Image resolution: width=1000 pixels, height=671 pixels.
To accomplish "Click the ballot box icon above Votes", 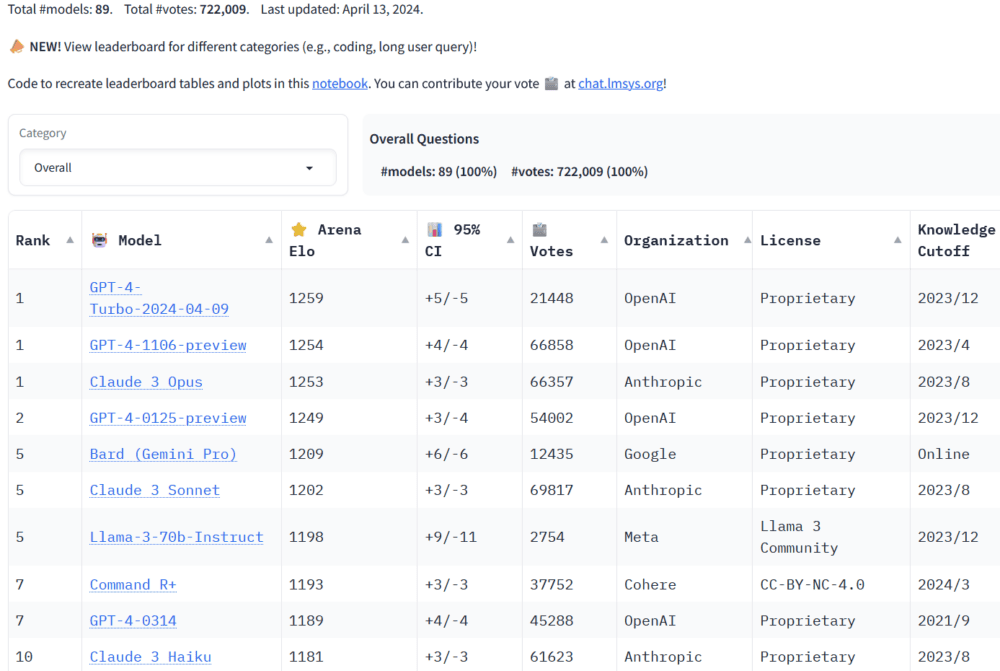I will pos(540,230).
